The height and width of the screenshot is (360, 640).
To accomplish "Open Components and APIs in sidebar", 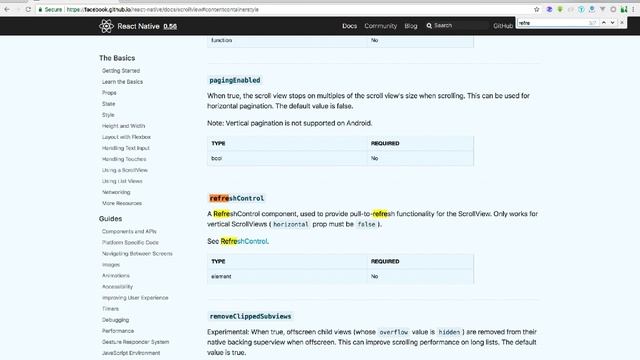I will tap(129, 231).
